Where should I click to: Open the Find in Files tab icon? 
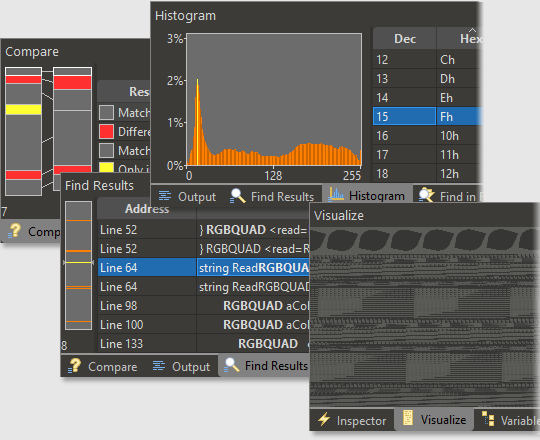point(426,195)
